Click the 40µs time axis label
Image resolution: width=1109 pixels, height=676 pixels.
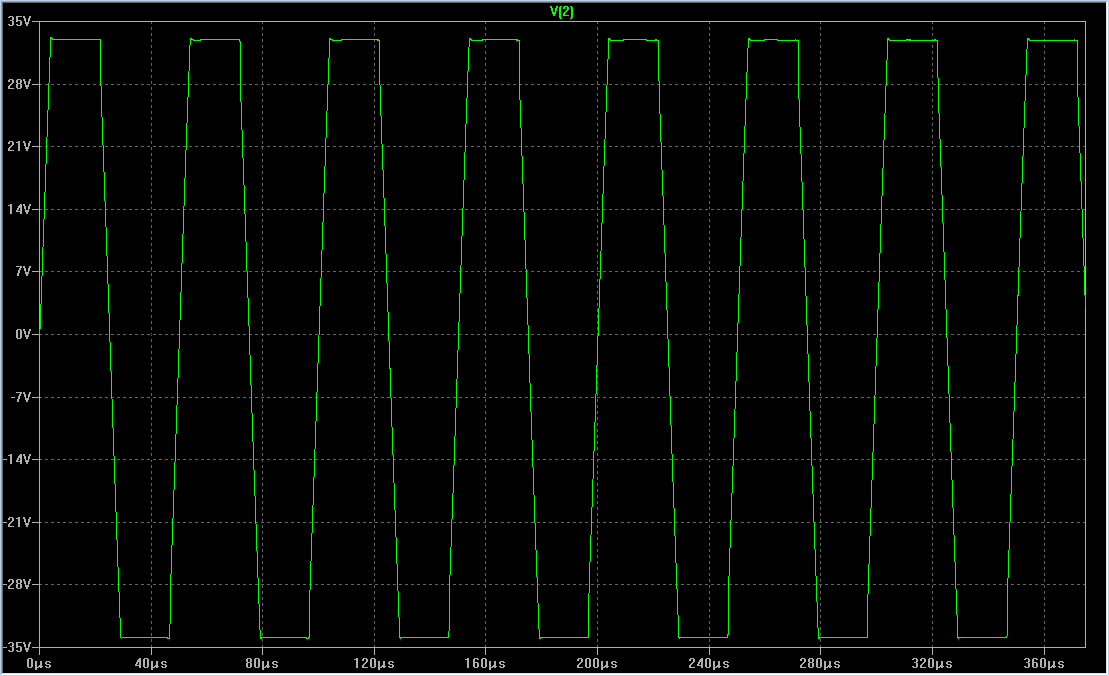click(x=151, y=664)
